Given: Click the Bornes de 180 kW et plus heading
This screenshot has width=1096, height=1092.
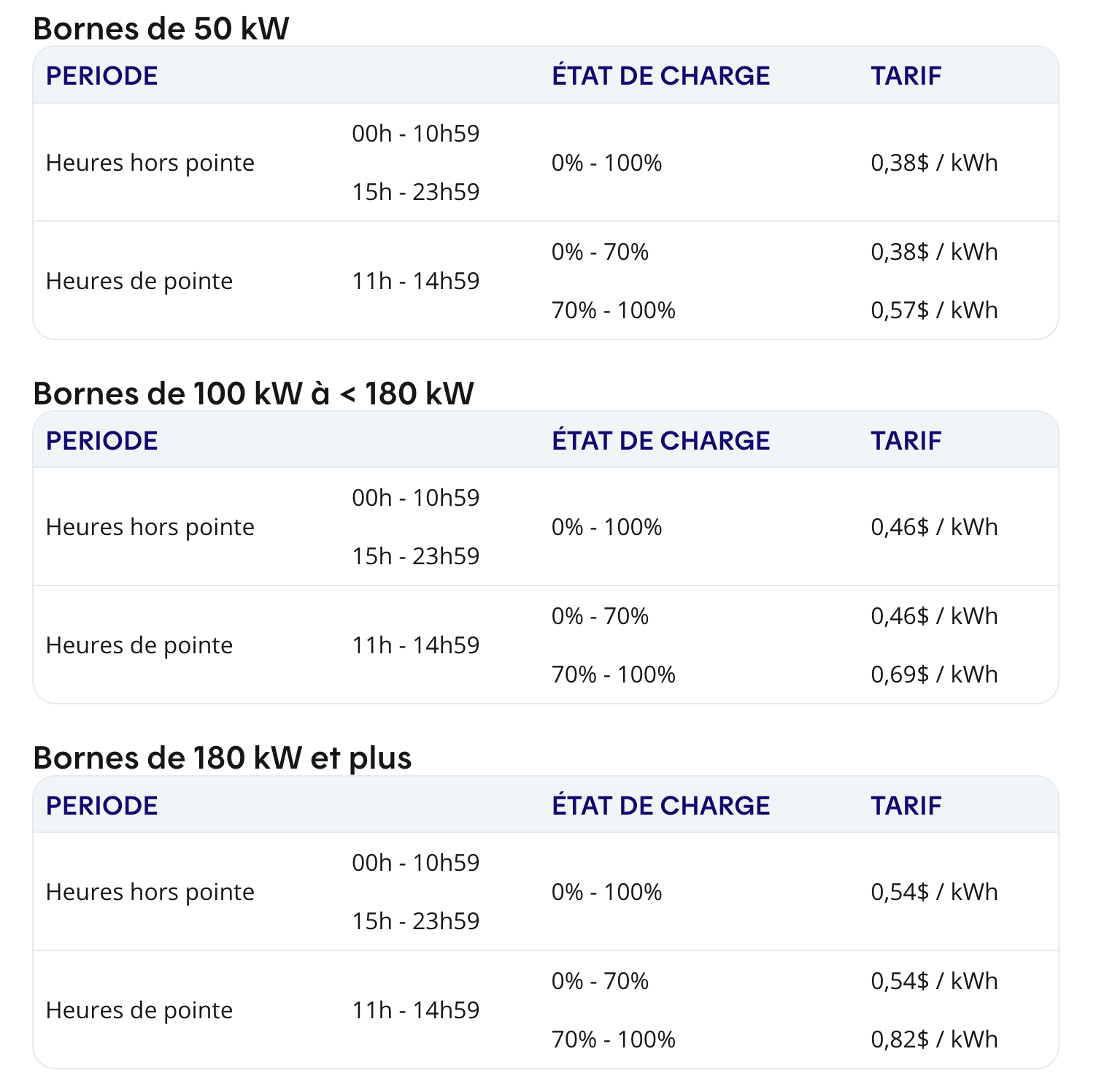Looking at the screenshot, I should coord(223,758).
